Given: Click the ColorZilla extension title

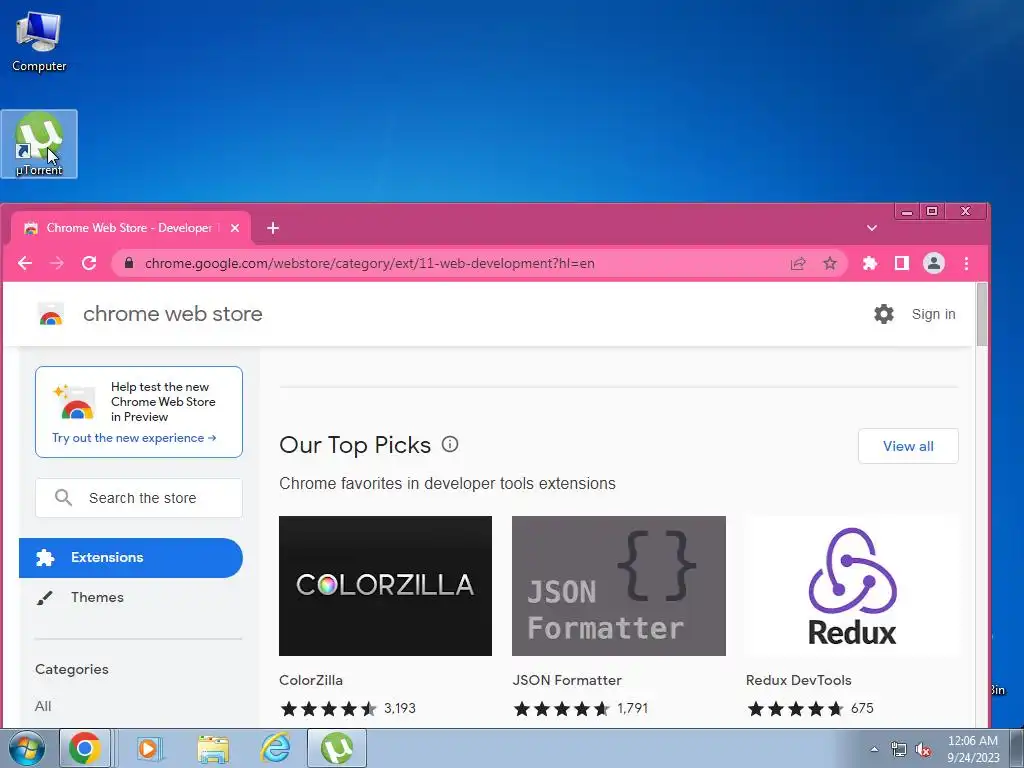Looking at the screenshot, I should (311, 680).
